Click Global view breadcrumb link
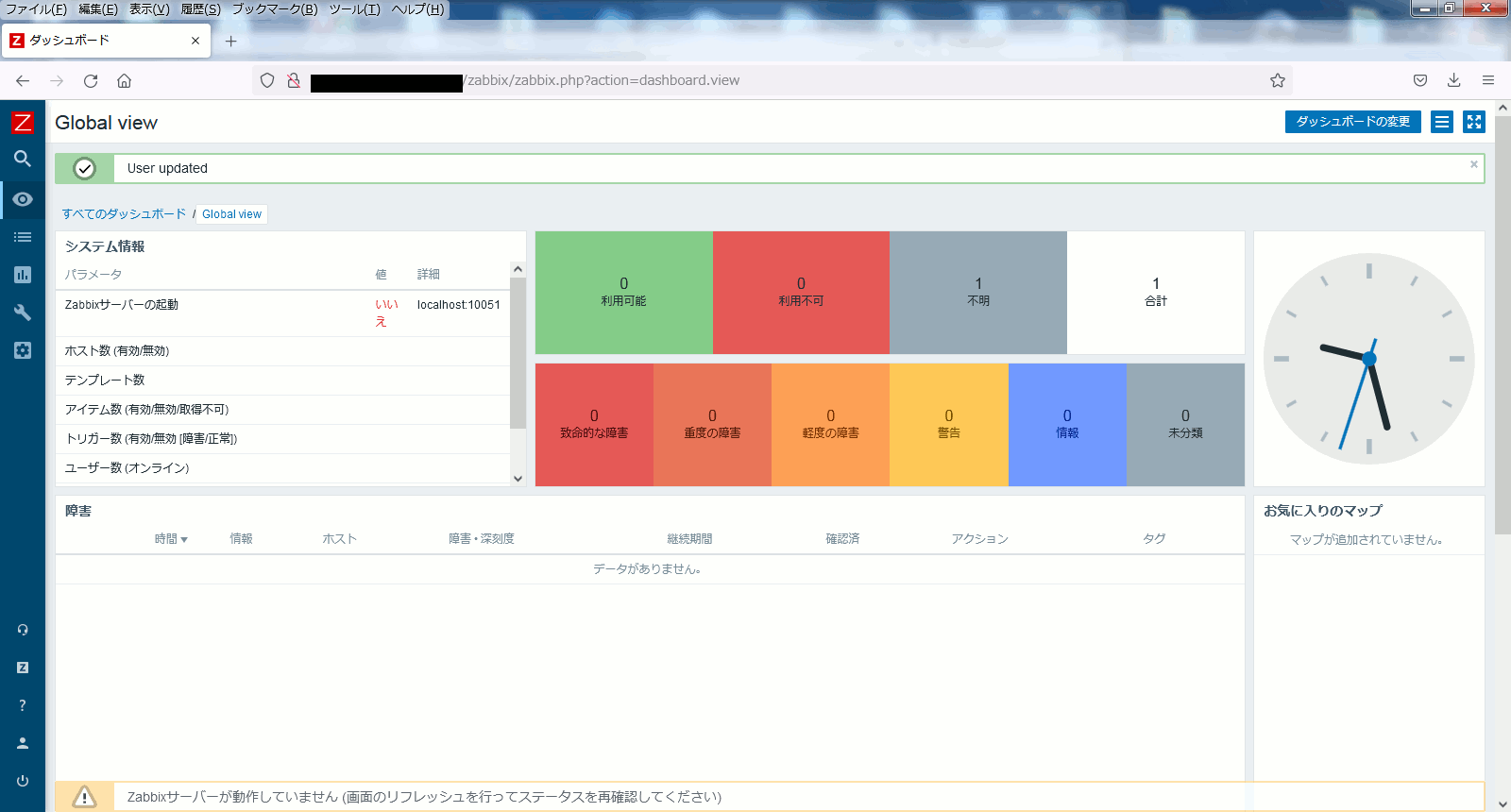 click(231, 214)
